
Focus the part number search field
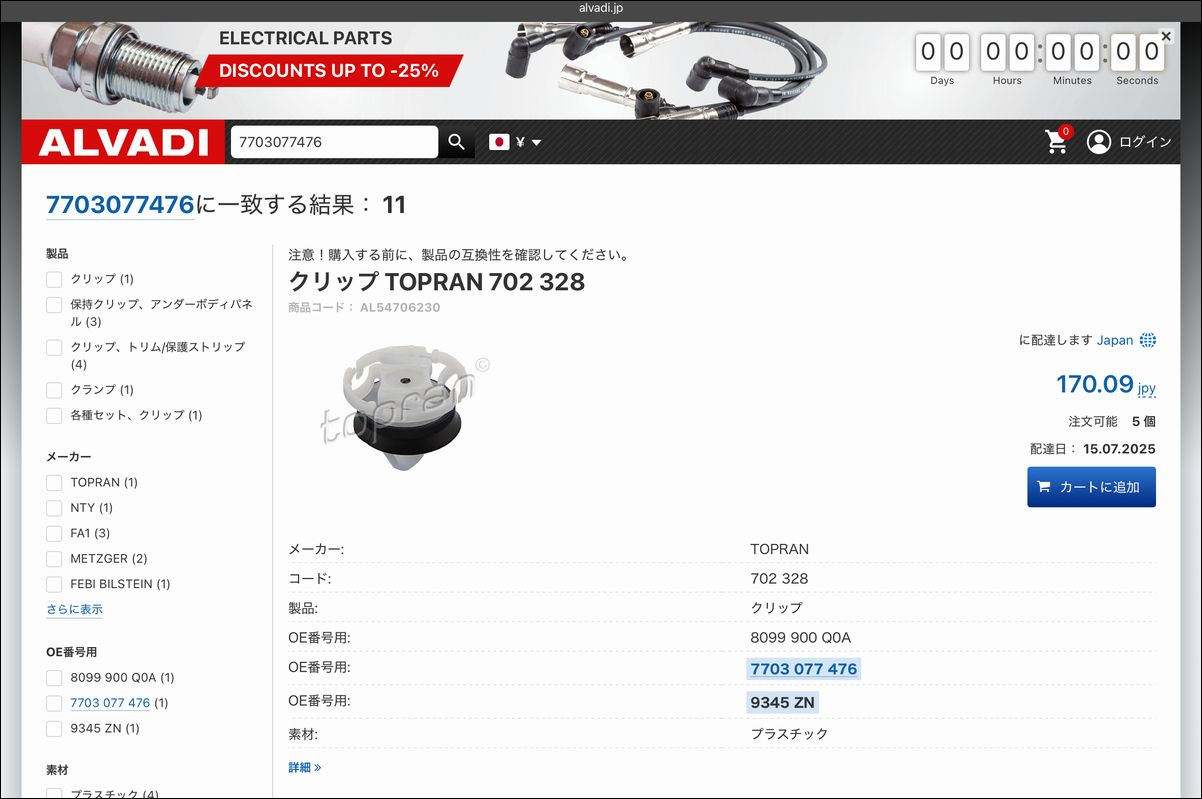click(x=334, y=142)
